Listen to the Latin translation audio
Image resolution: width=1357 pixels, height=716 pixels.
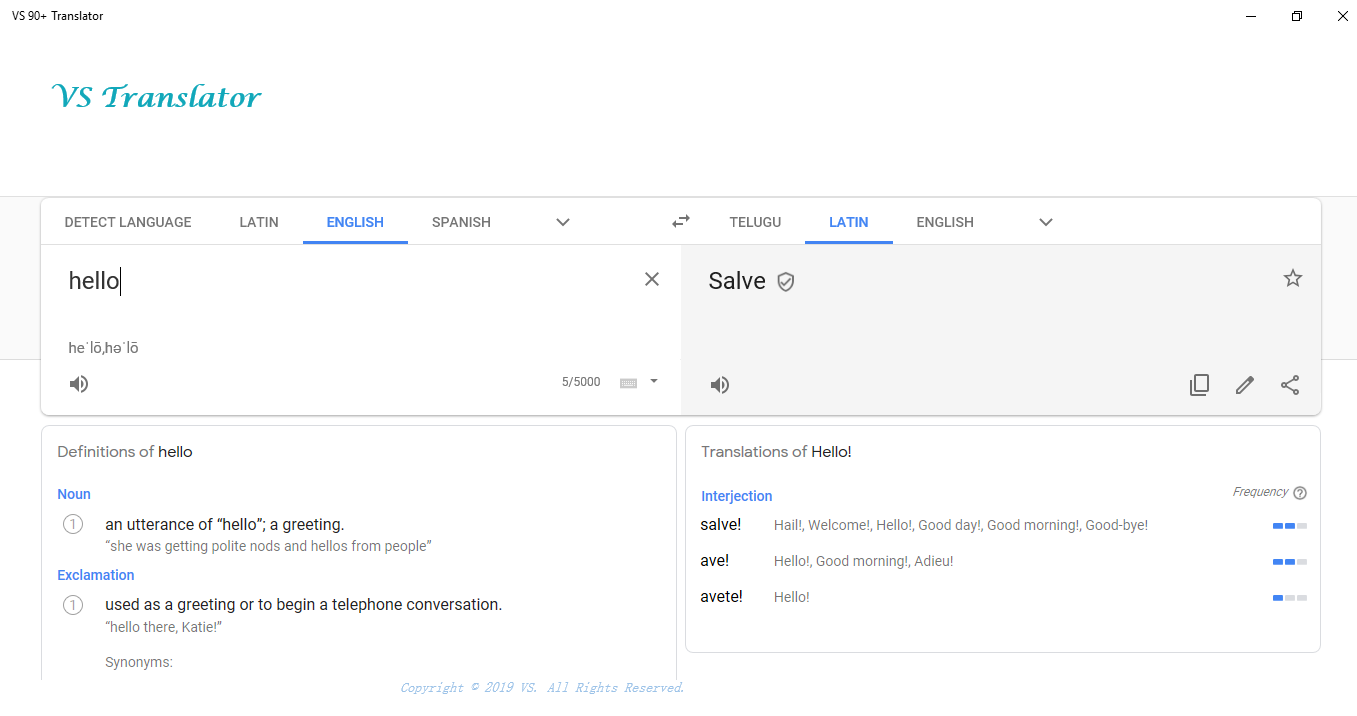(720, 385)
